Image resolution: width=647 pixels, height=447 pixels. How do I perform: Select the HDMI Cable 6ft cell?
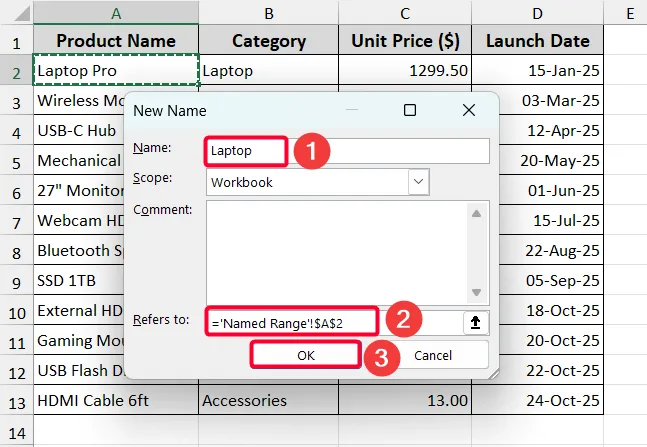116,400
